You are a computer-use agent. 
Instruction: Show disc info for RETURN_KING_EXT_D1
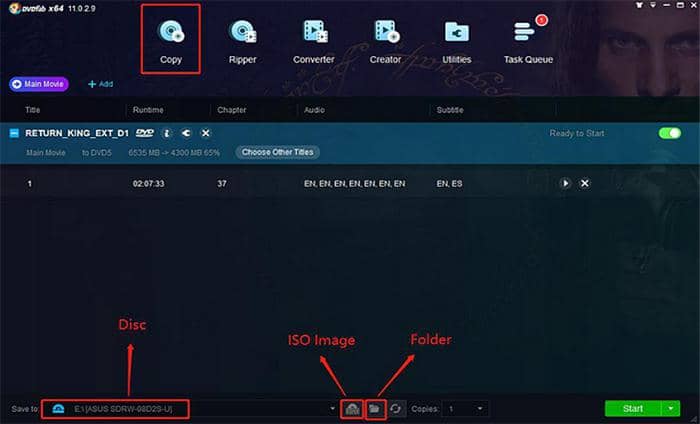(x=167, y=133)
